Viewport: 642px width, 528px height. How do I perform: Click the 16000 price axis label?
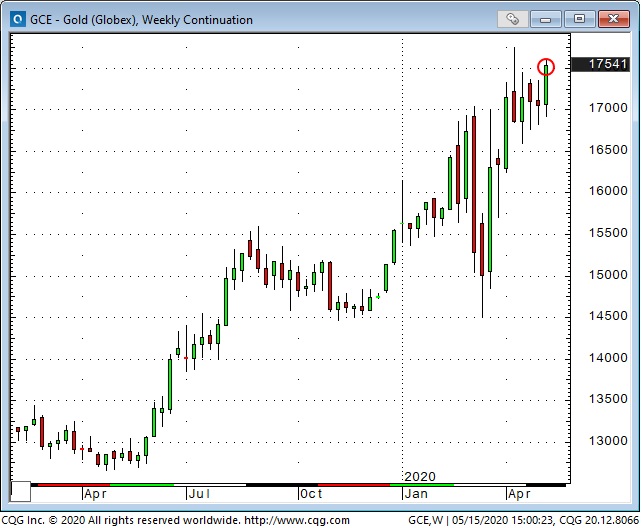click(608, 191)
